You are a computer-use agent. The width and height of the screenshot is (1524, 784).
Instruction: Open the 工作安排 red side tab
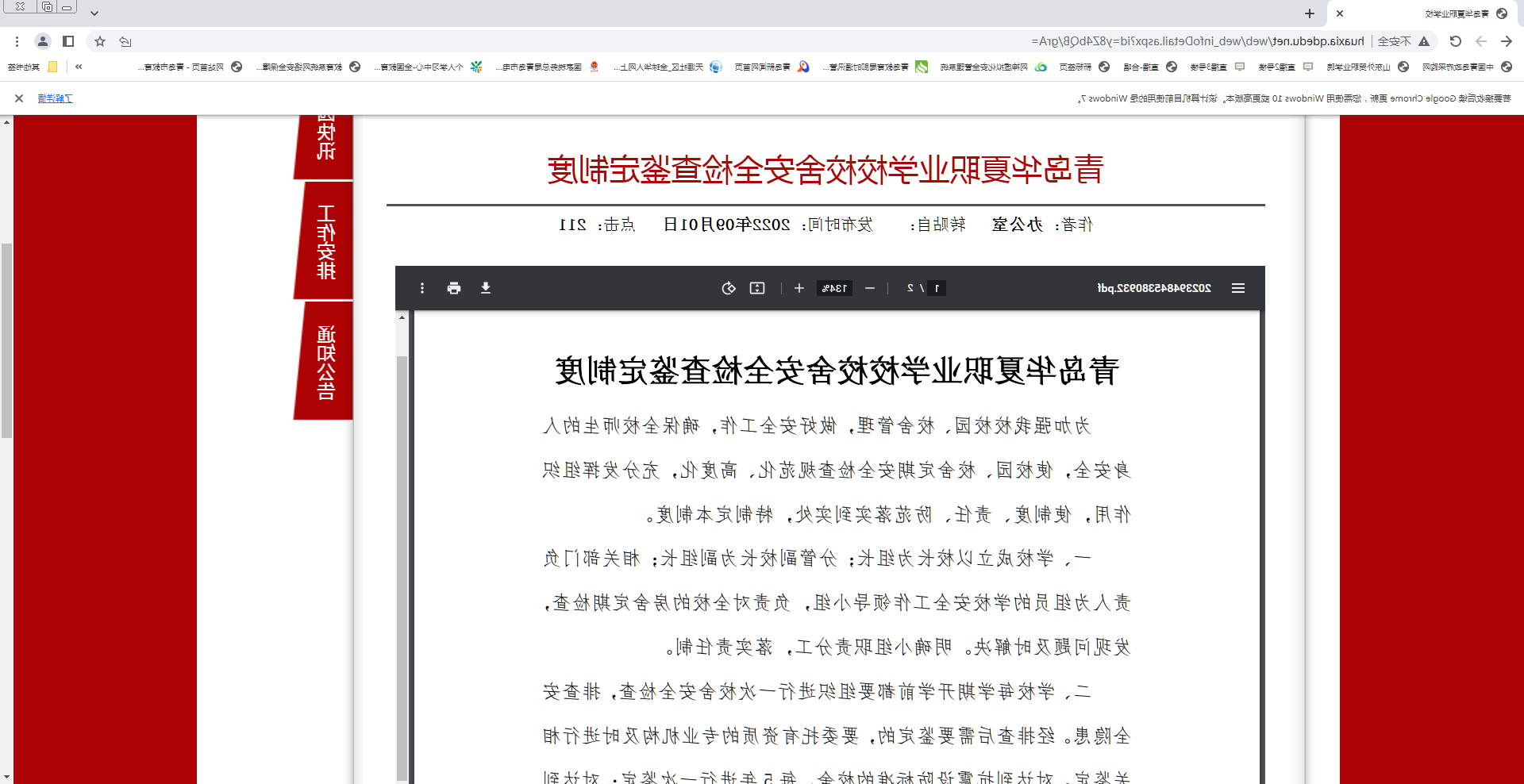324,241
